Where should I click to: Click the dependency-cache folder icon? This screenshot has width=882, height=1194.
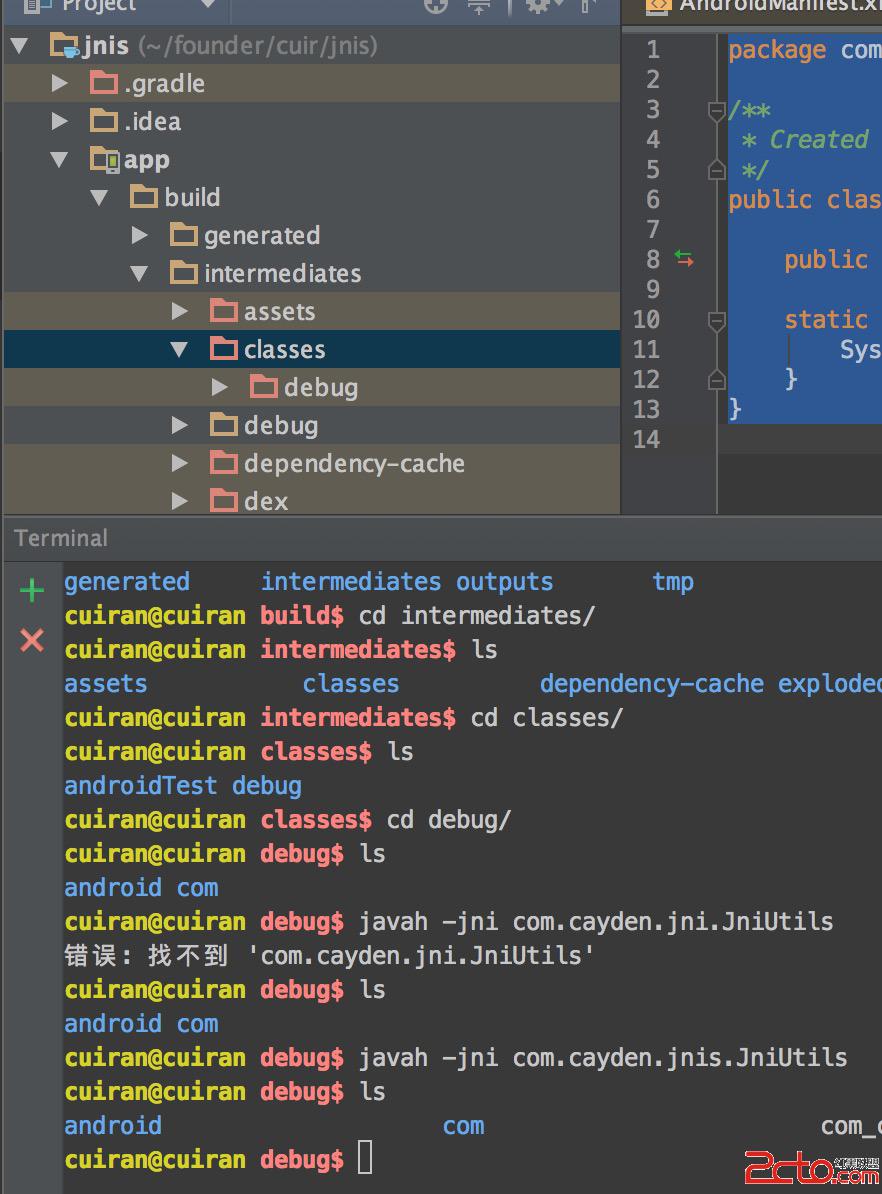(224, 463)
